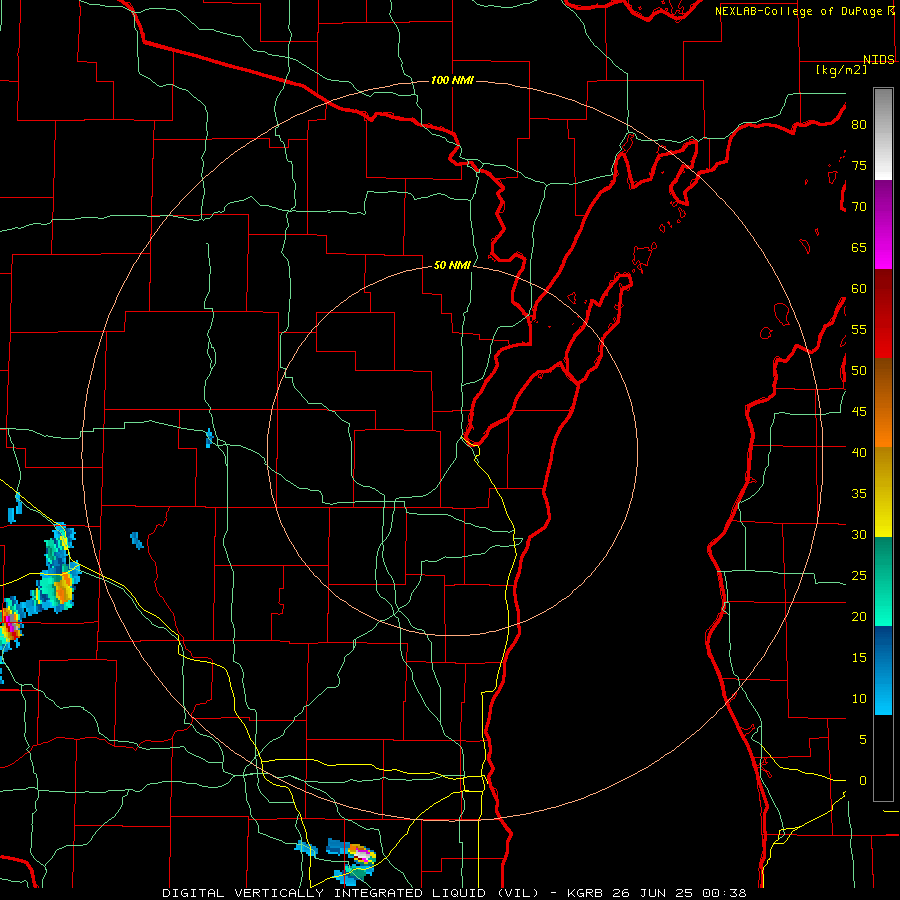This screenshot has height=900, width=900.
Task: Click the scale value 80
Action: tap(859, 125)
